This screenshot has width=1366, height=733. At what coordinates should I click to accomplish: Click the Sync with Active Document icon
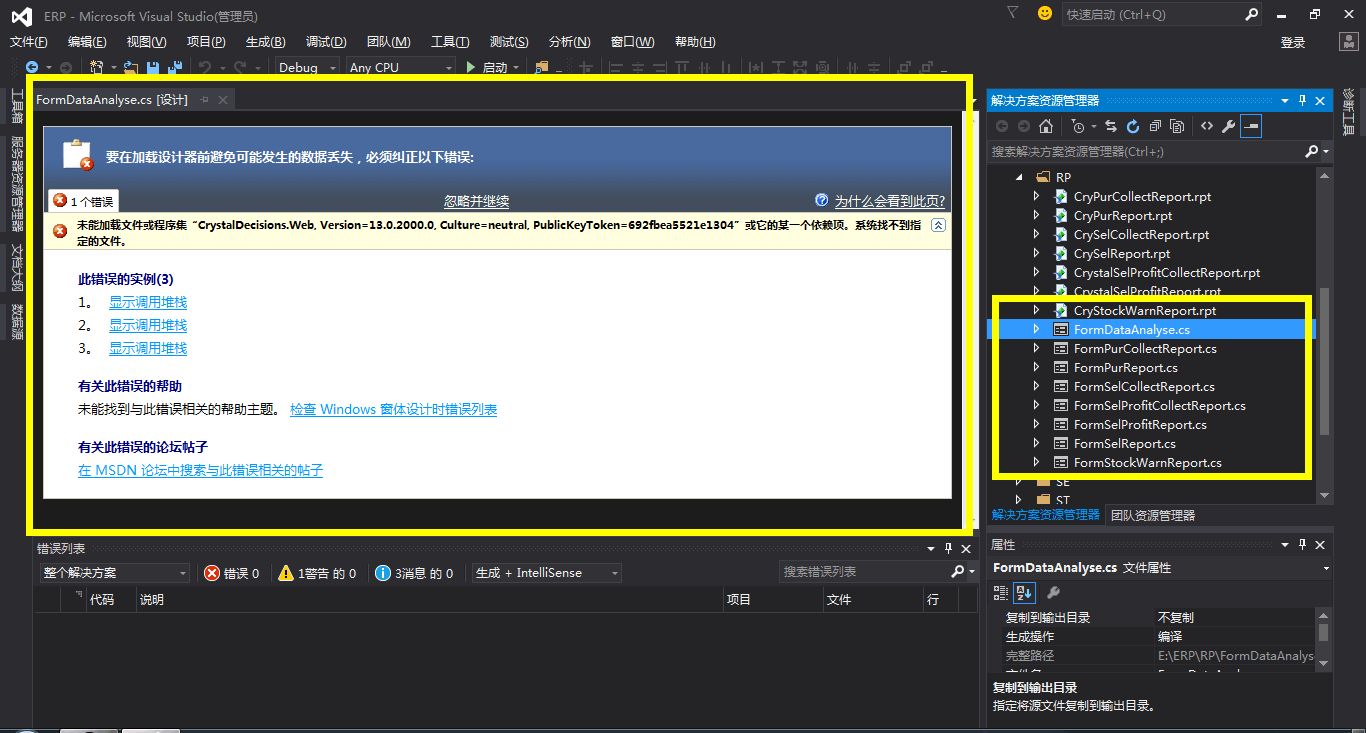click(x=1111, y=126)
